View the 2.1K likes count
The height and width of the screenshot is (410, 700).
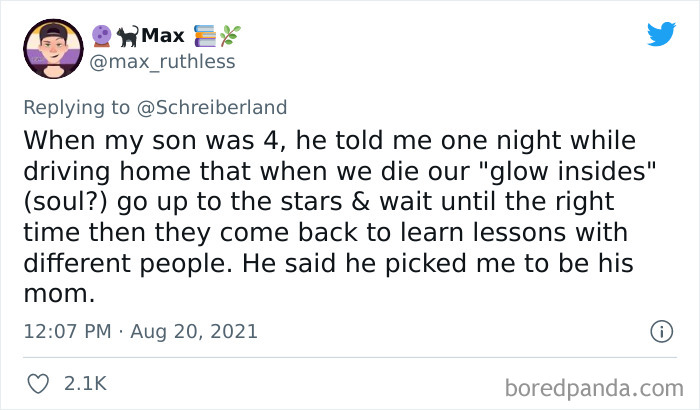85,383
